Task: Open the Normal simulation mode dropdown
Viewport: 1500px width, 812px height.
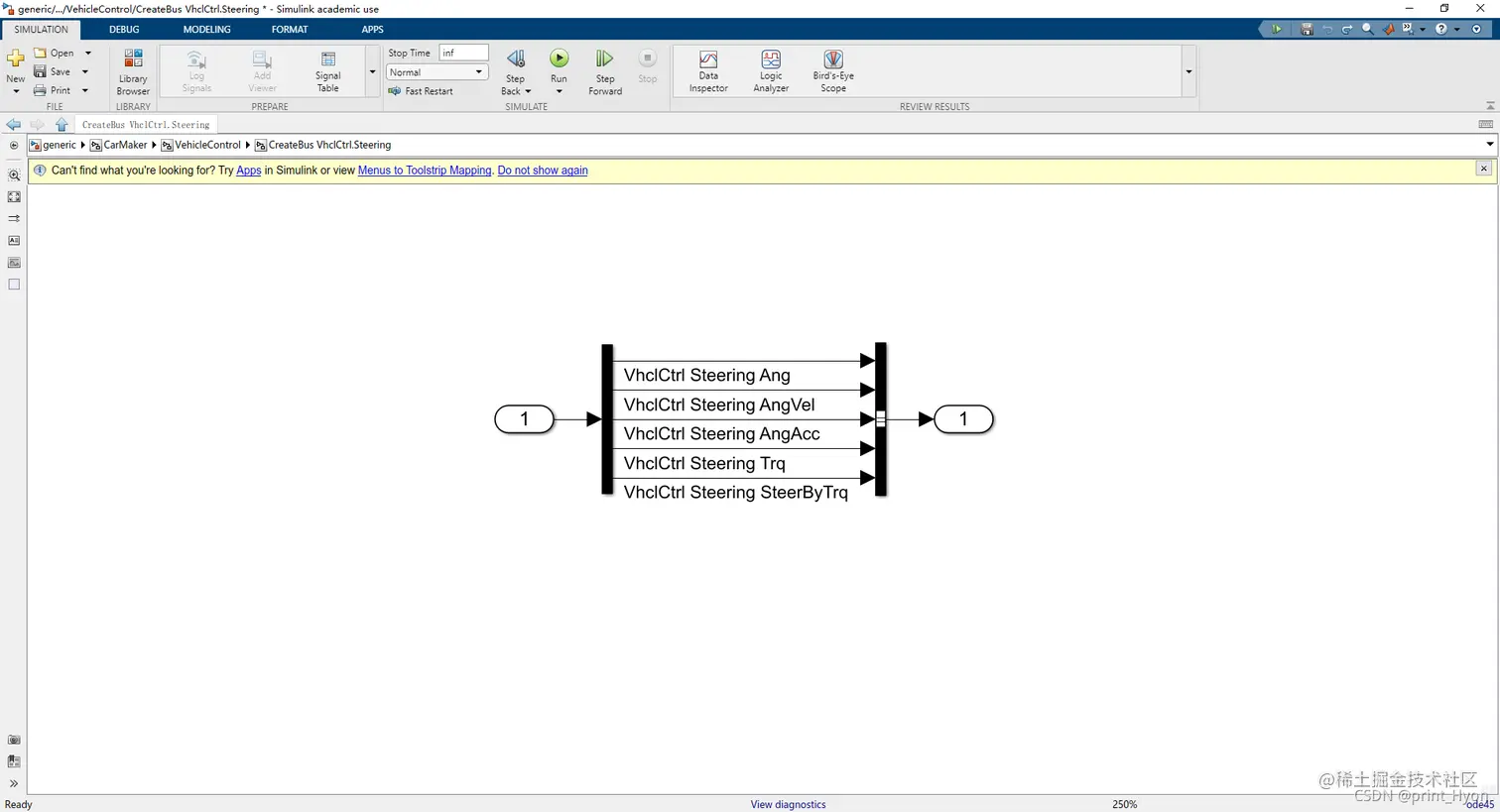Action: coord(437,72)
